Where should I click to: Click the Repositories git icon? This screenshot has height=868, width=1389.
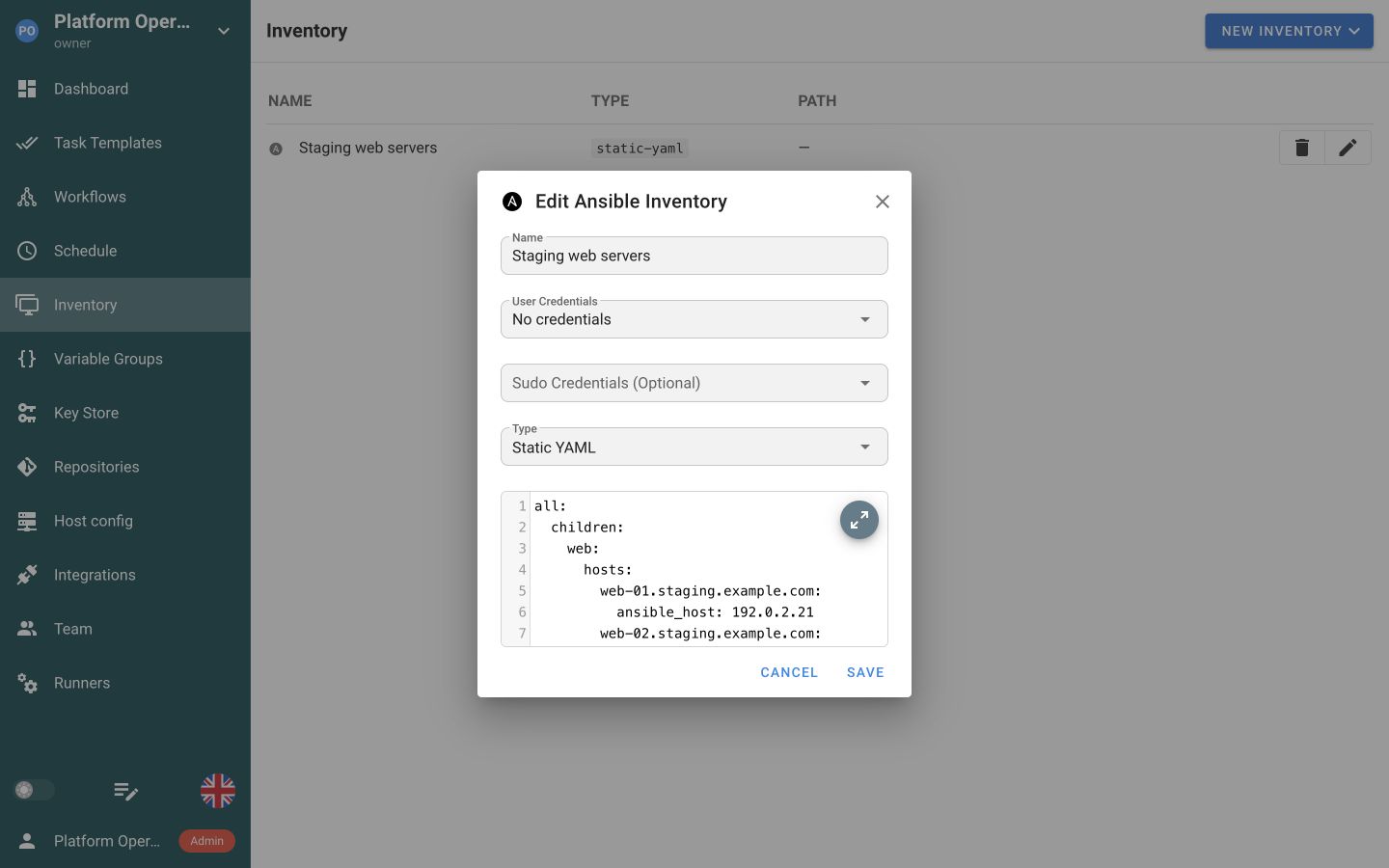(27, 467)
